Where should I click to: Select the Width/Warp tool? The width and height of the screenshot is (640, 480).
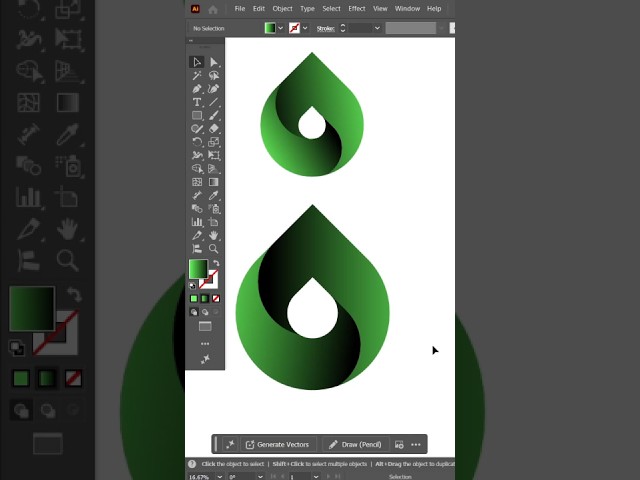tap(197, 156)
